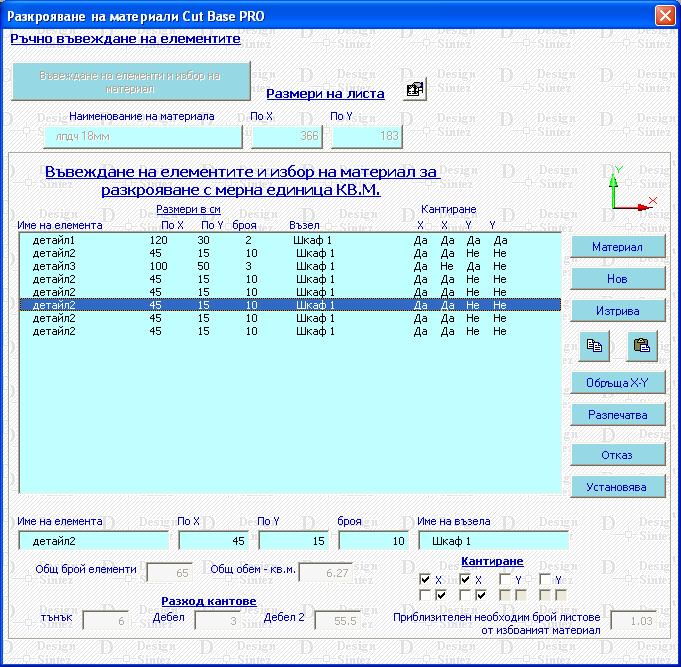Tick the empty box beneath the second X checkbox

coord(465,595)
